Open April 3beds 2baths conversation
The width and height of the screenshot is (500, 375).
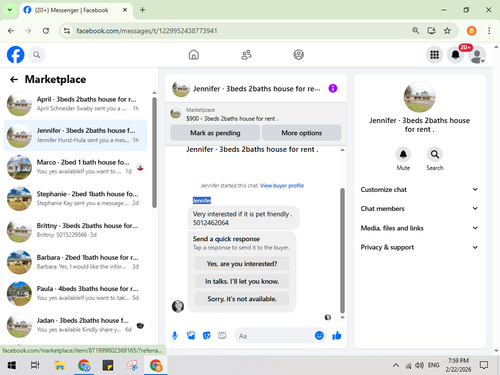tap(75, 104)
